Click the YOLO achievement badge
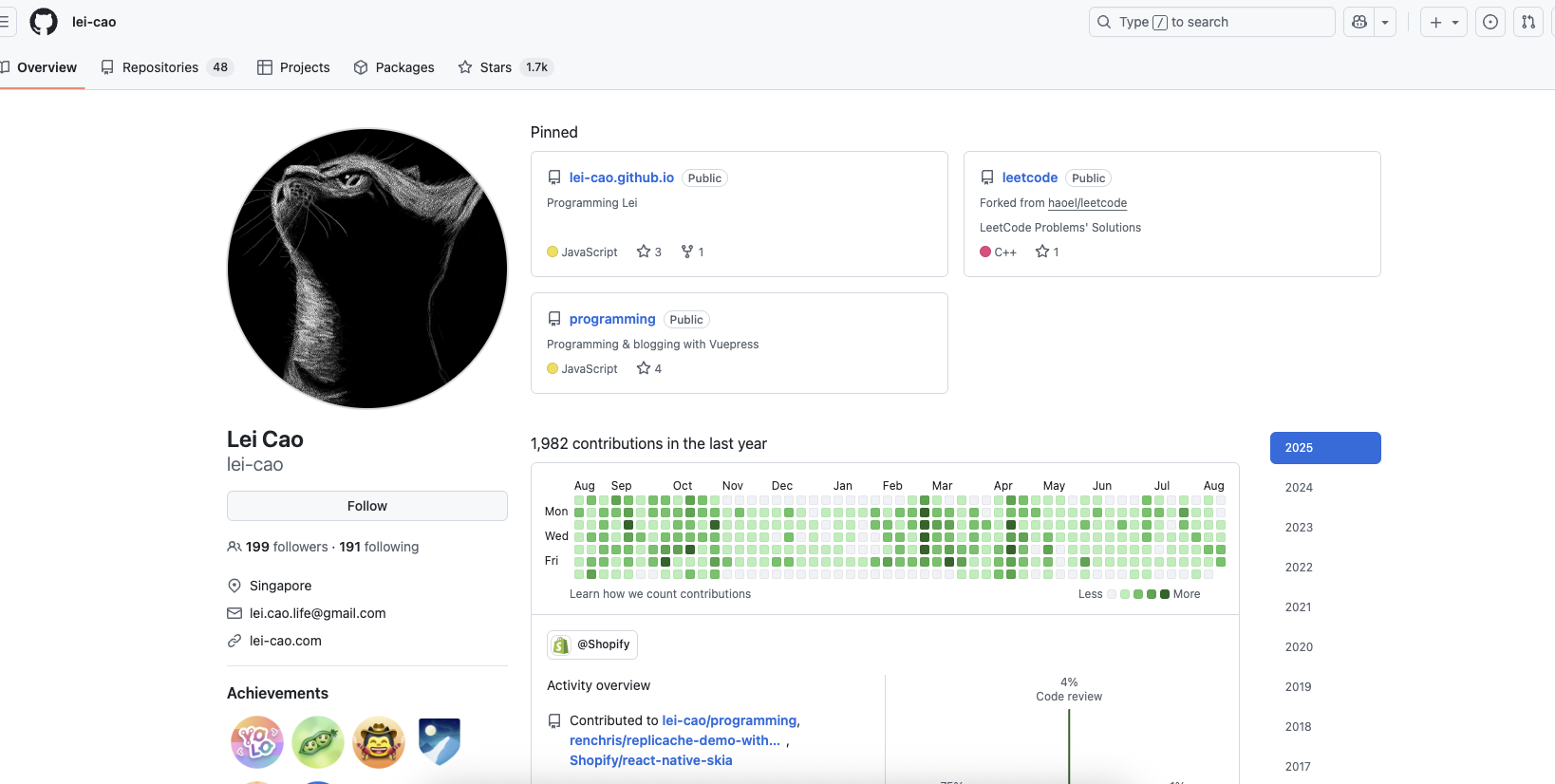This screenshot has width=1555, height=784. point(257,742)
